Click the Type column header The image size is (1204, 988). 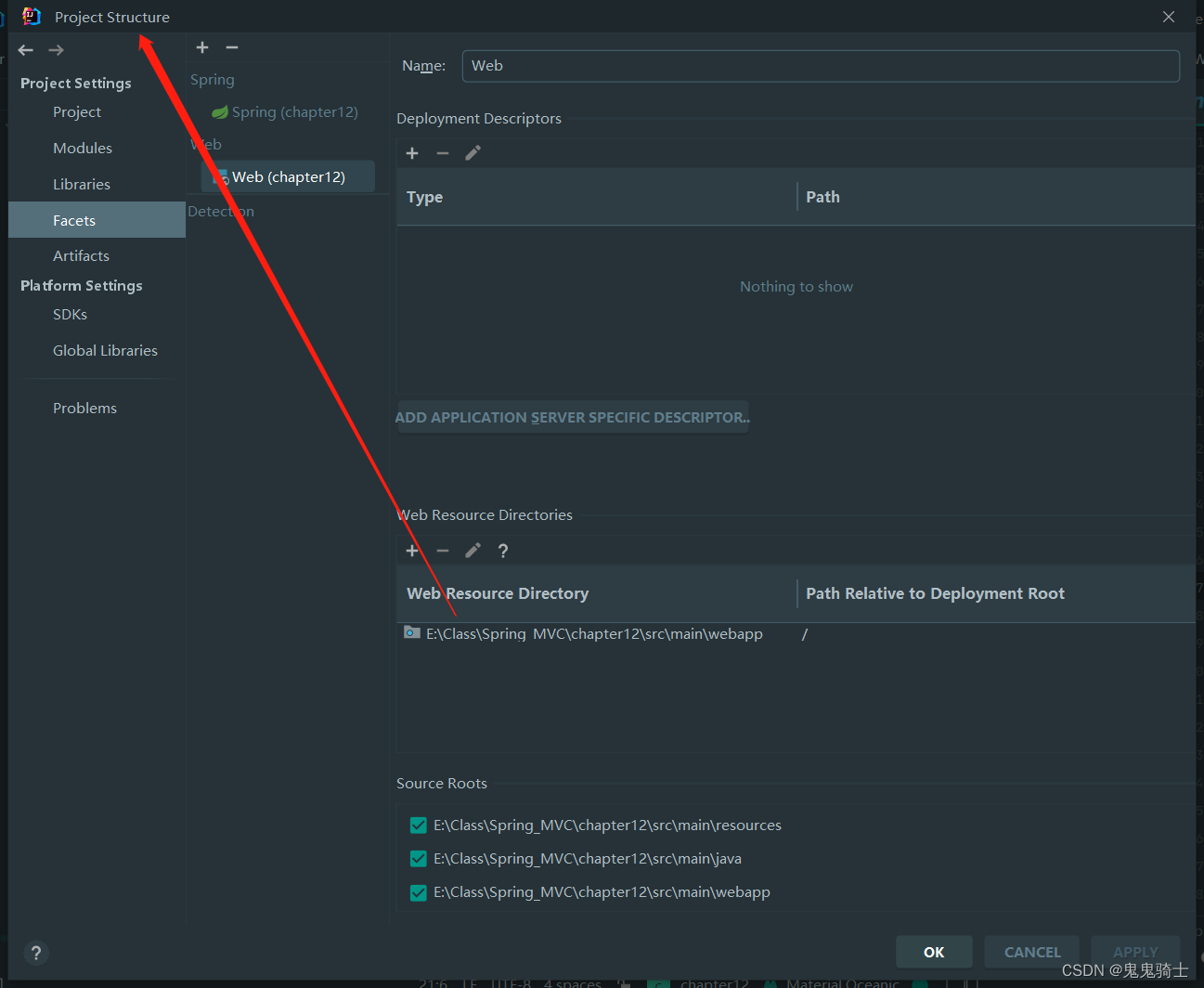597,197
